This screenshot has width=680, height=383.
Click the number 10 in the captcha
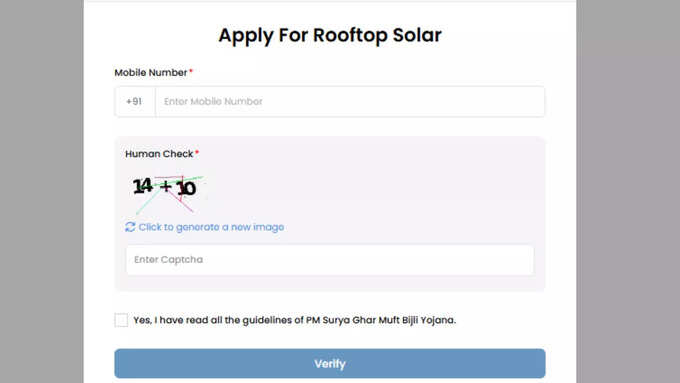point(186,189)
